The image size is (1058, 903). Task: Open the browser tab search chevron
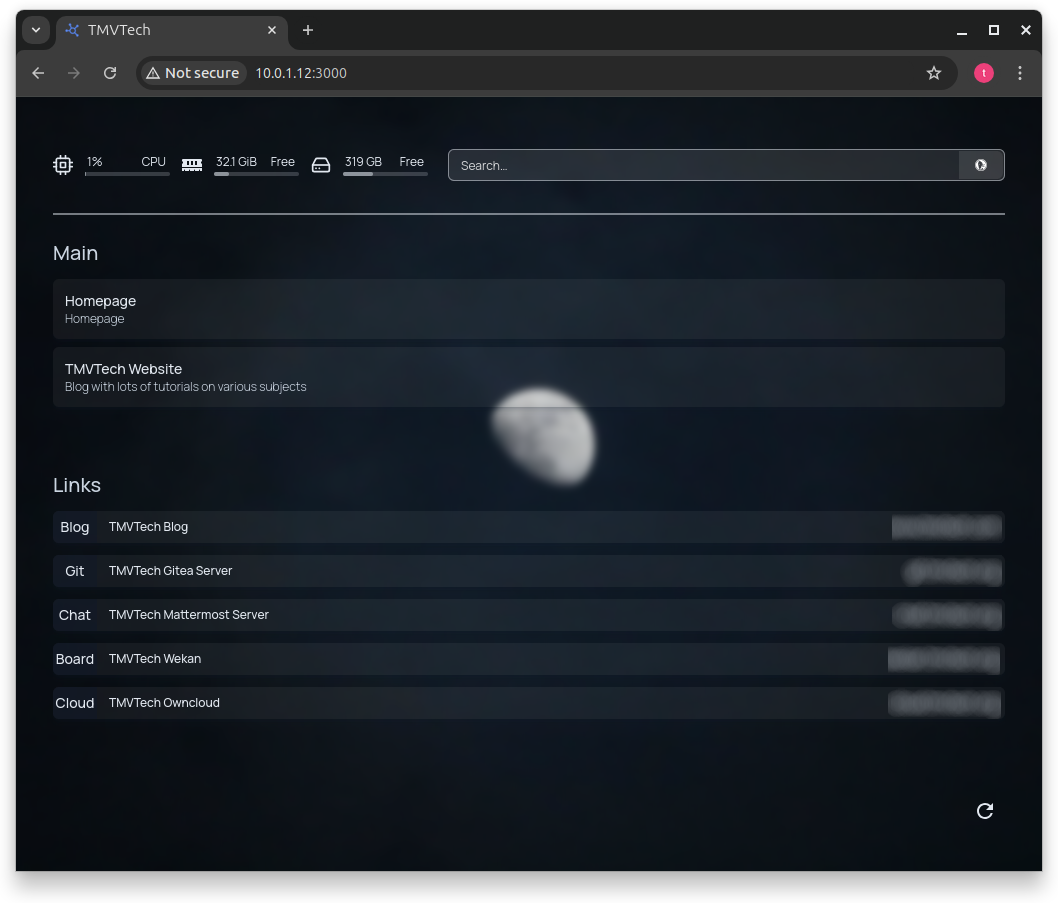point(36,30)
